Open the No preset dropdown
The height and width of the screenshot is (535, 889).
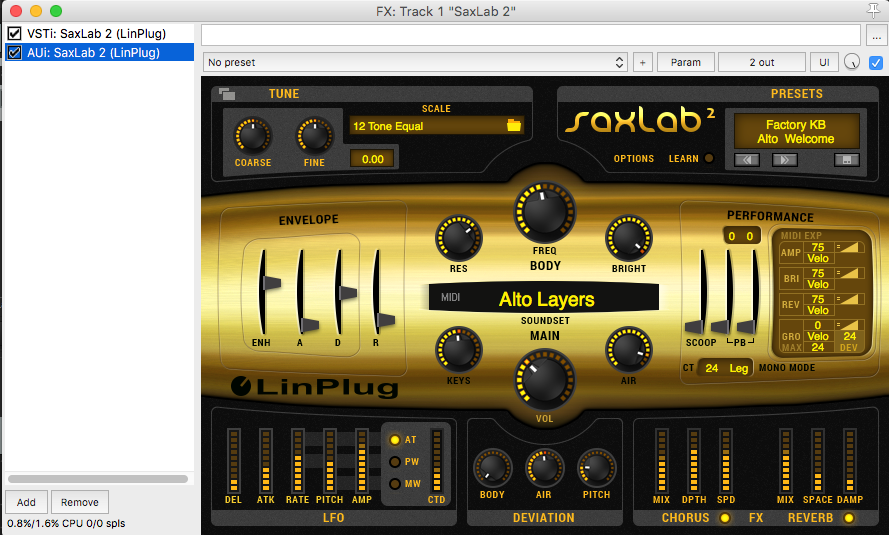click(x=415, y=62)
